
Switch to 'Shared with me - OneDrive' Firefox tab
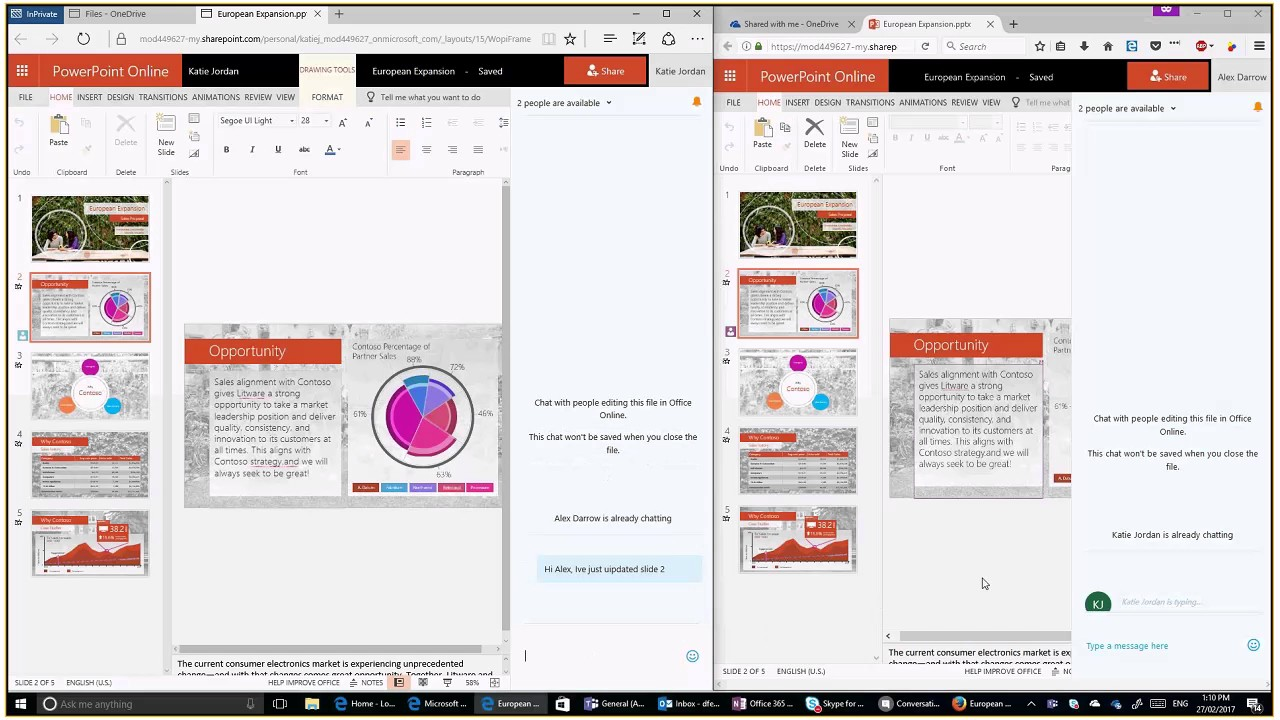click(788, 24)
